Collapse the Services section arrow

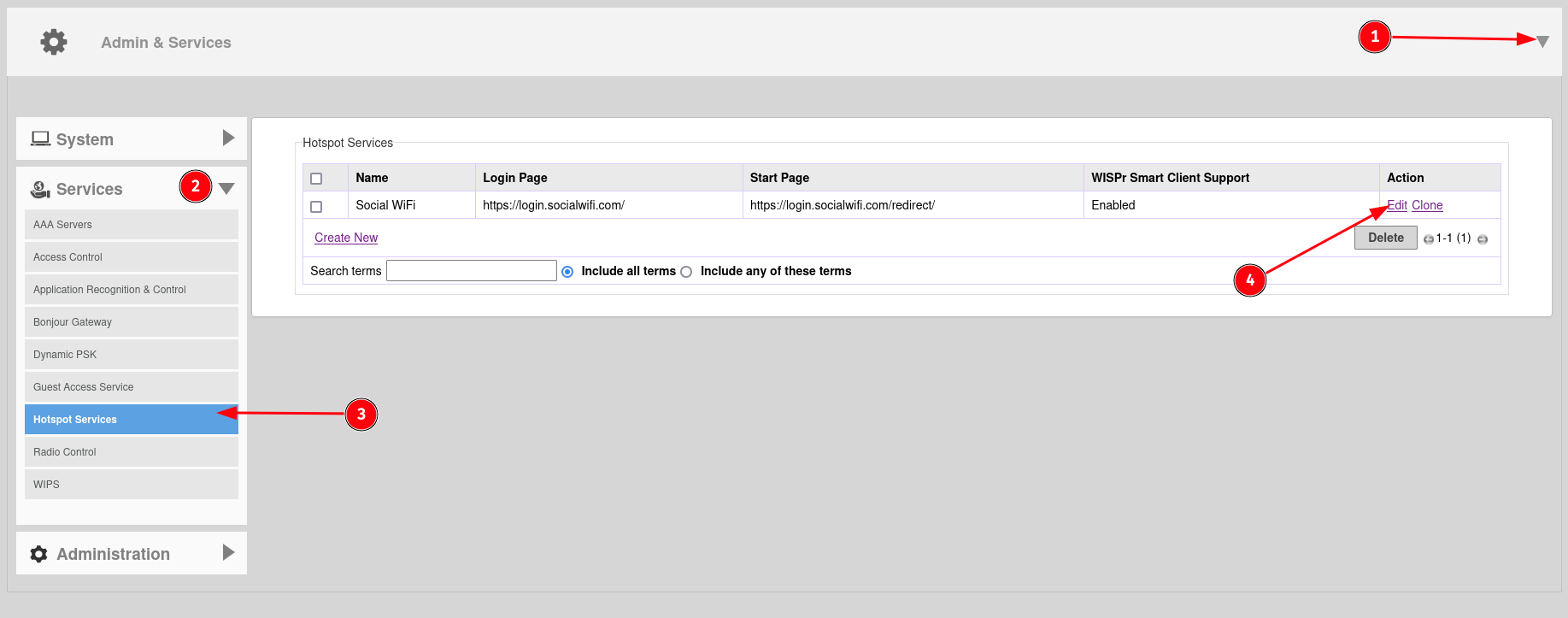coord(226,189)
